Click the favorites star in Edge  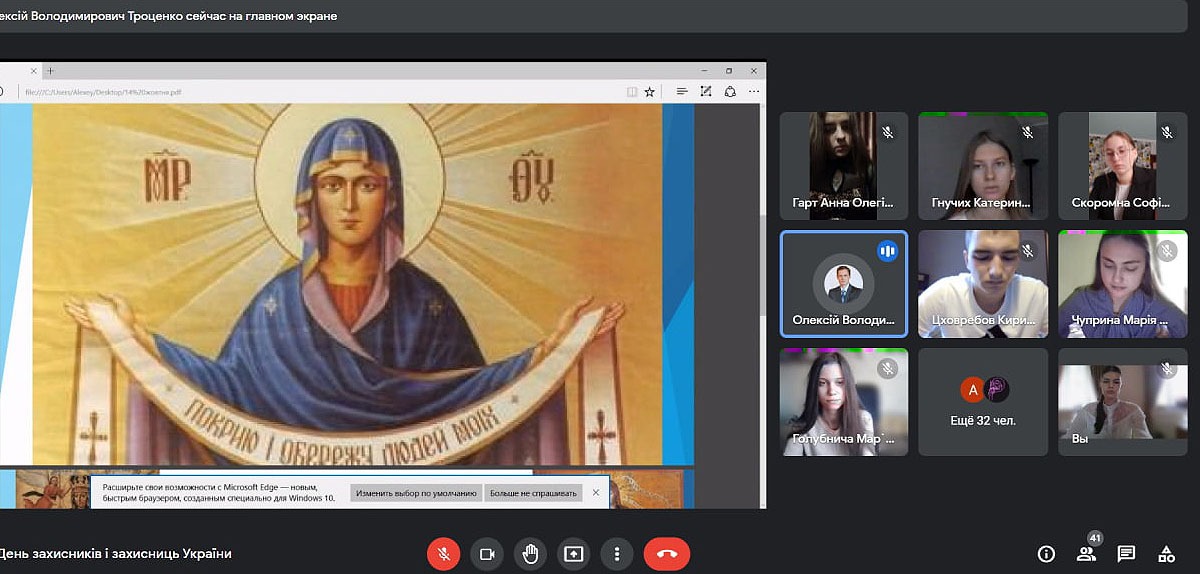coord(649,92)
